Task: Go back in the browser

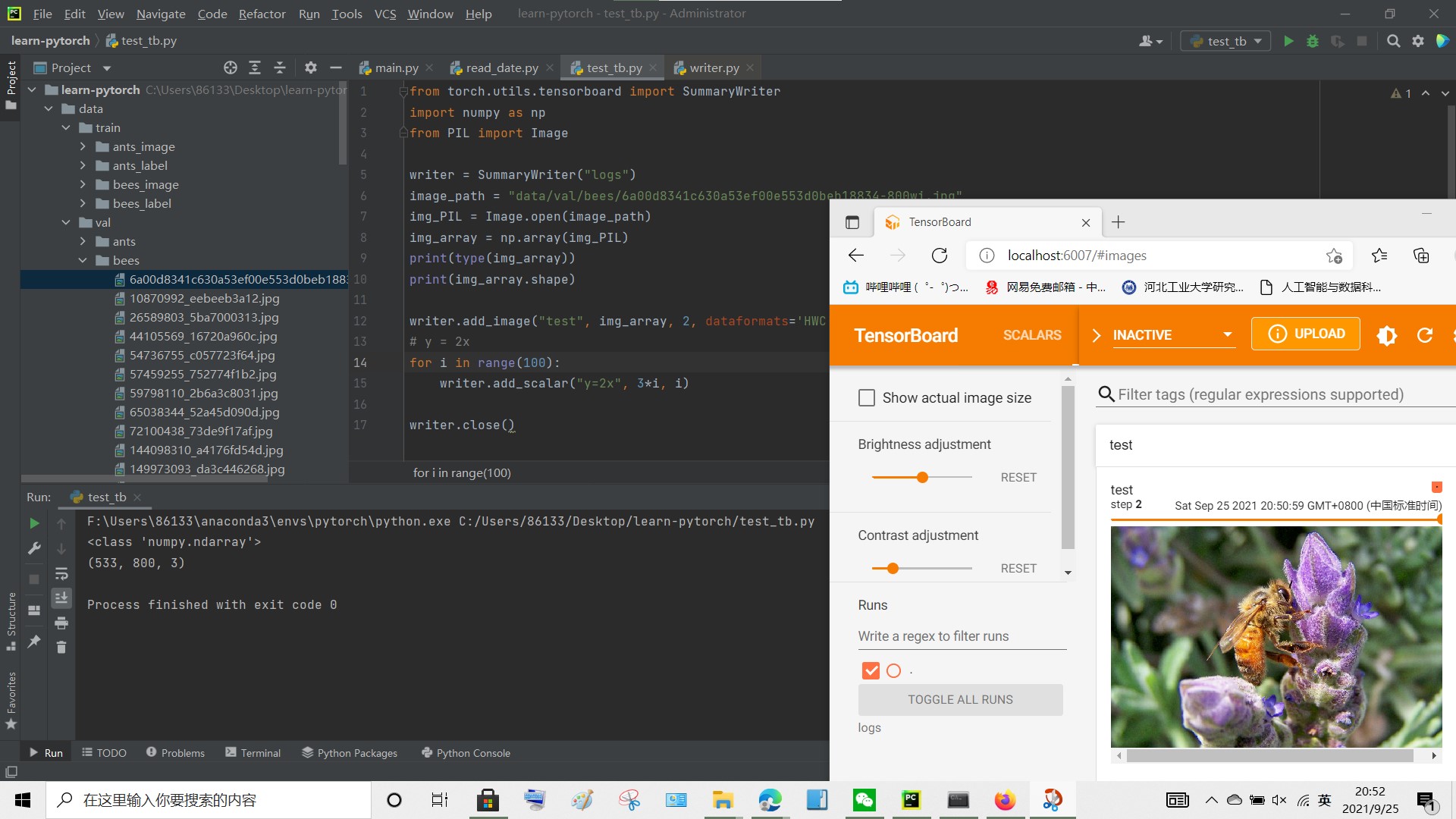Action: pos(856,256)
